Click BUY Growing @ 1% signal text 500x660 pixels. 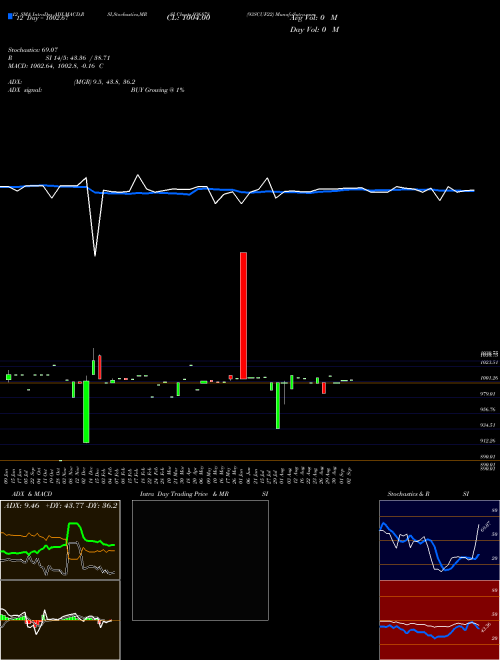point(157,90)
